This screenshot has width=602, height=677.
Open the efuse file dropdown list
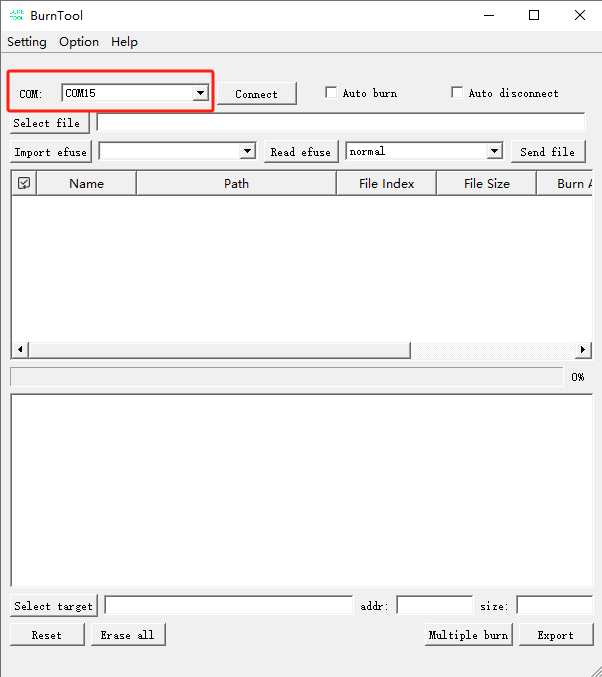pos(248,151)
